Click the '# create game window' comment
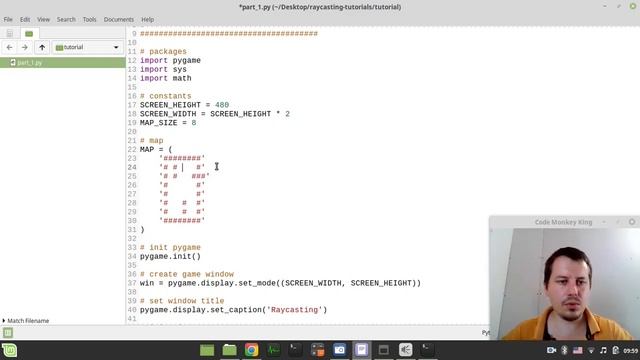 click(187, 274)
